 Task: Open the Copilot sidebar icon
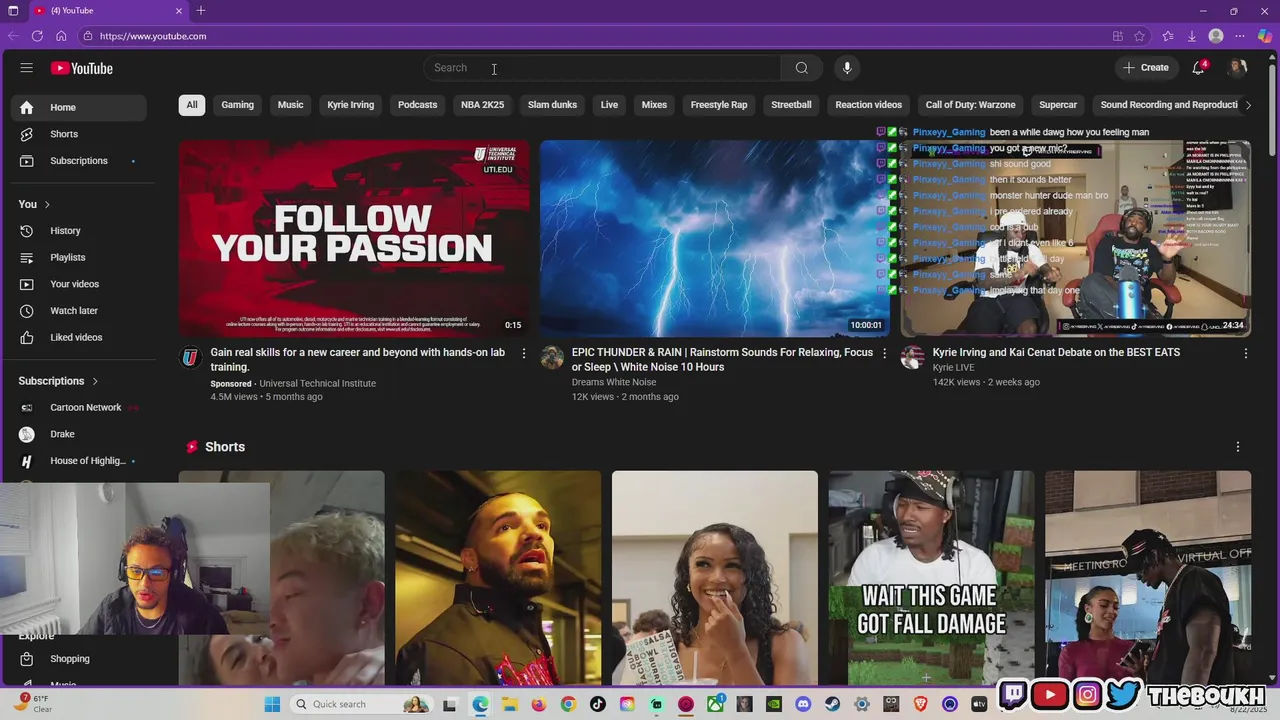1265,36
